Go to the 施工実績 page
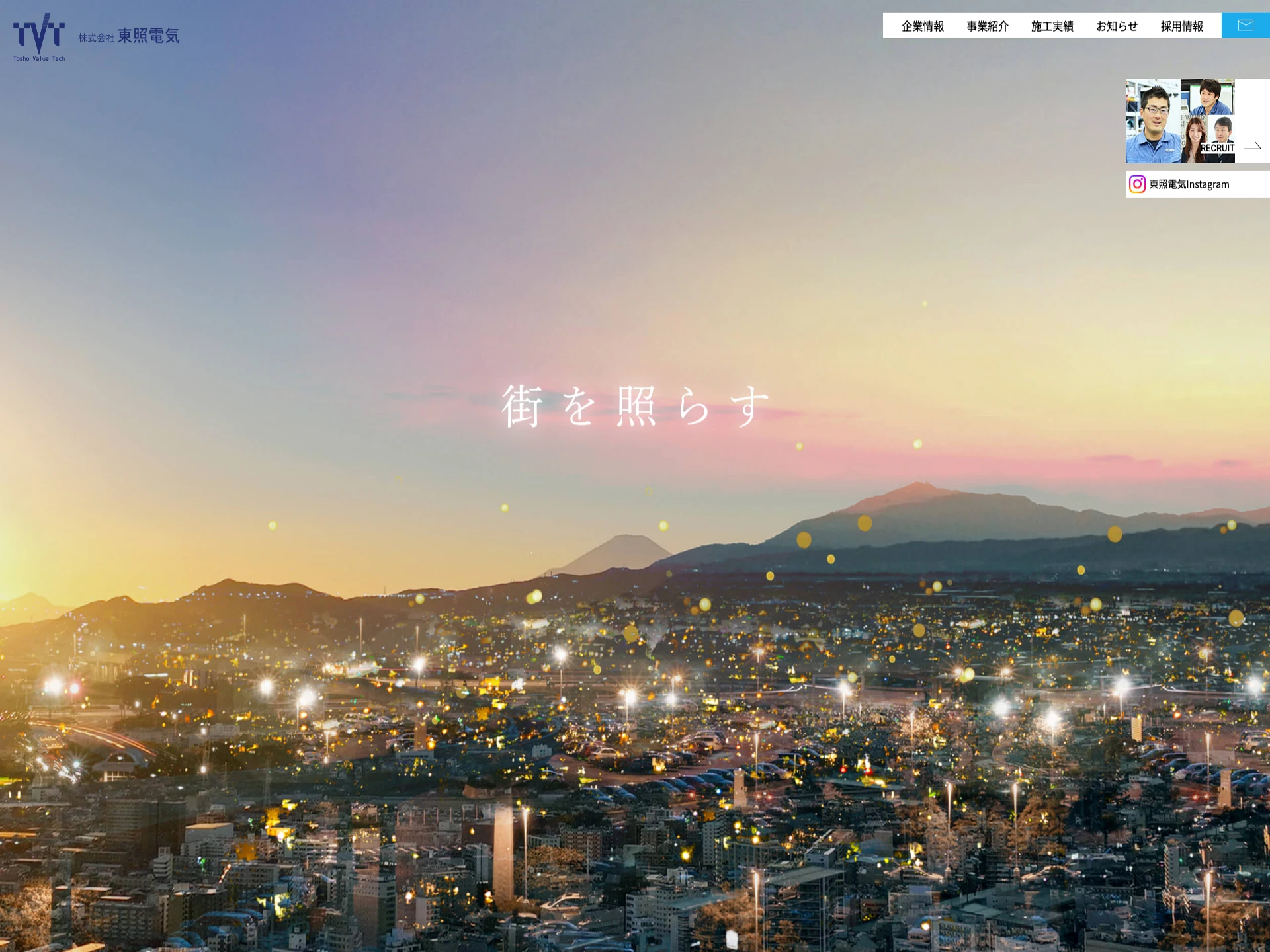Image resolution: width=1270 pixels, height=952 pixels. click(x=1052, y=26)
